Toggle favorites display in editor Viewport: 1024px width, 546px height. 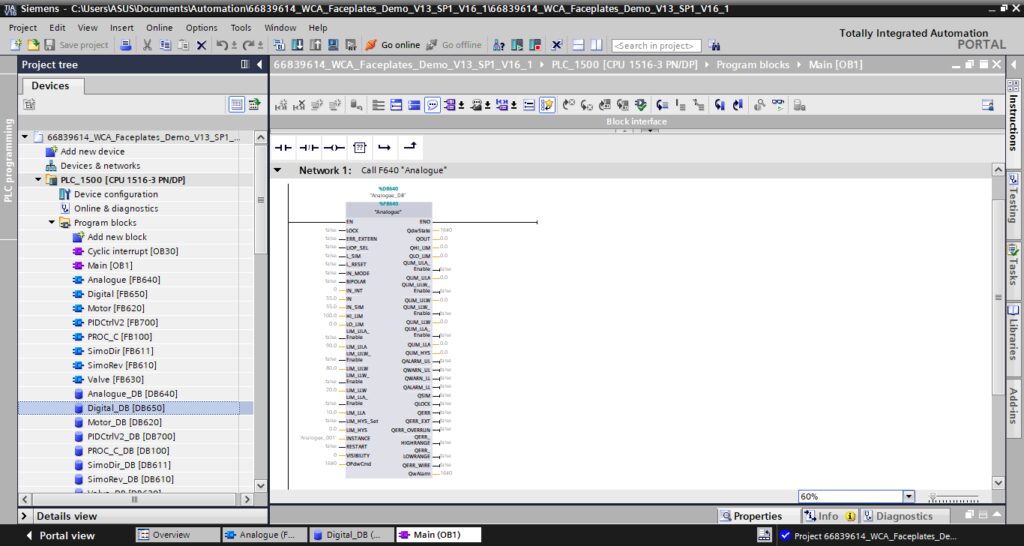tap(547, 105)
